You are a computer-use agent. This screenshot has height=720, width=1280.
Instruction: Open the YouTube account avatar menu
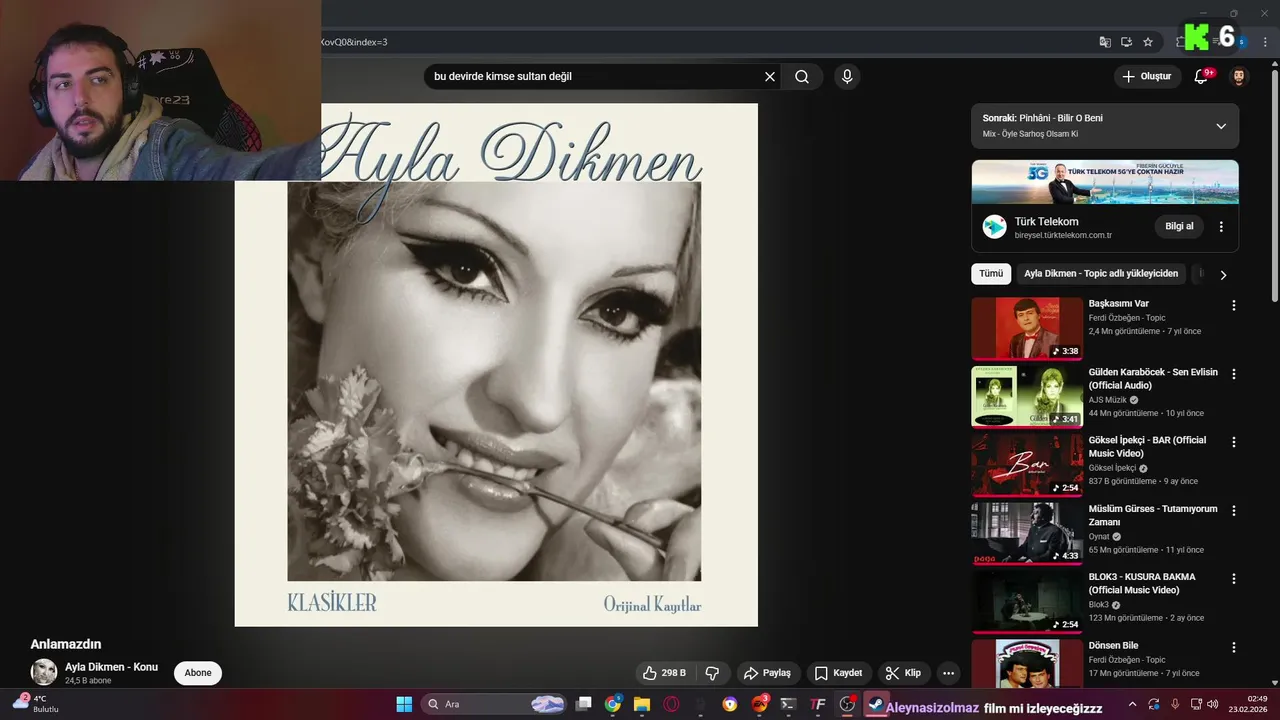coord(1239,76)
